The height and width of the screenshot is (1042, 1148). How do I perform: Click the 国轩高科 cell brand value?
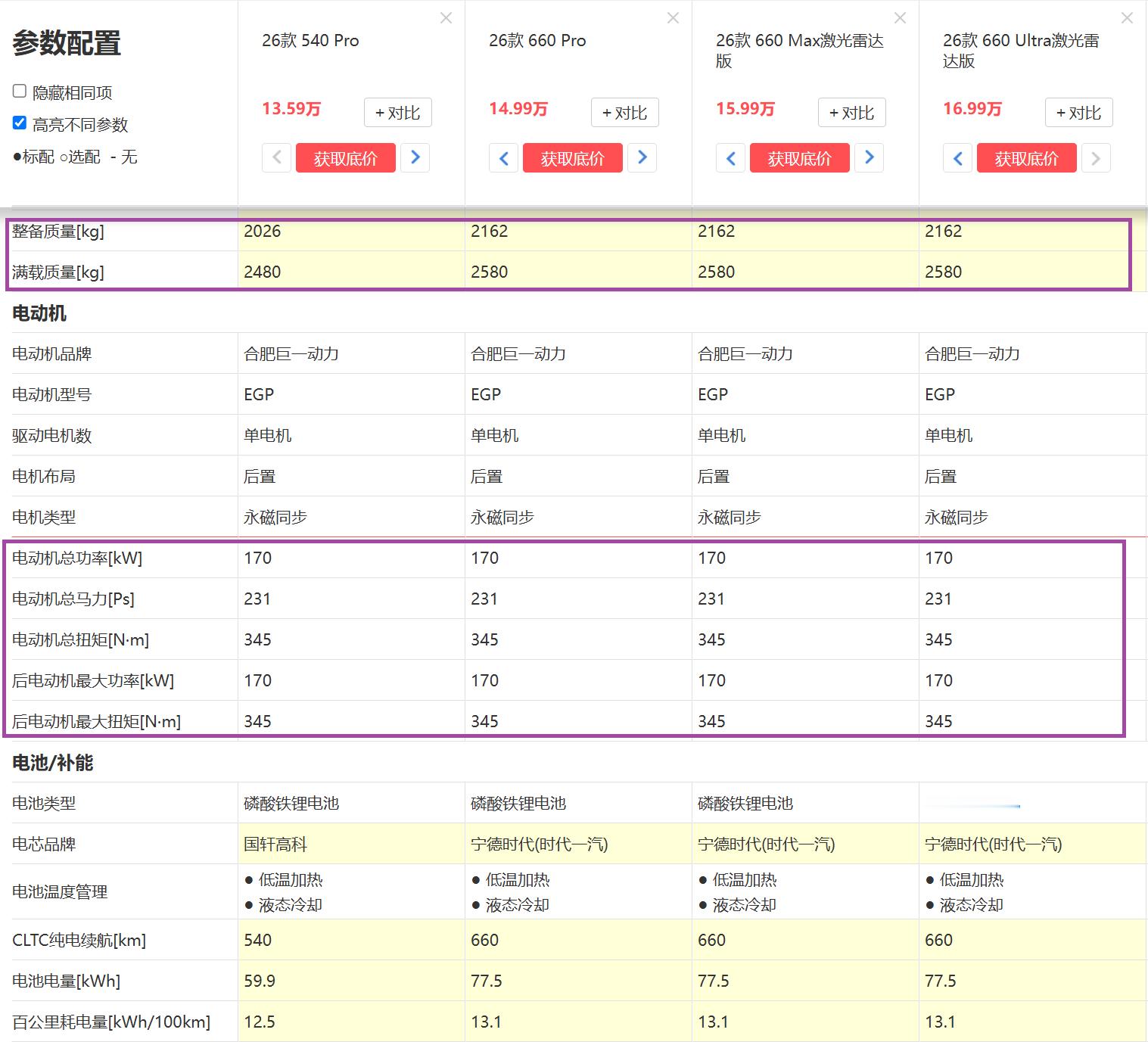[x=275, y=844]
